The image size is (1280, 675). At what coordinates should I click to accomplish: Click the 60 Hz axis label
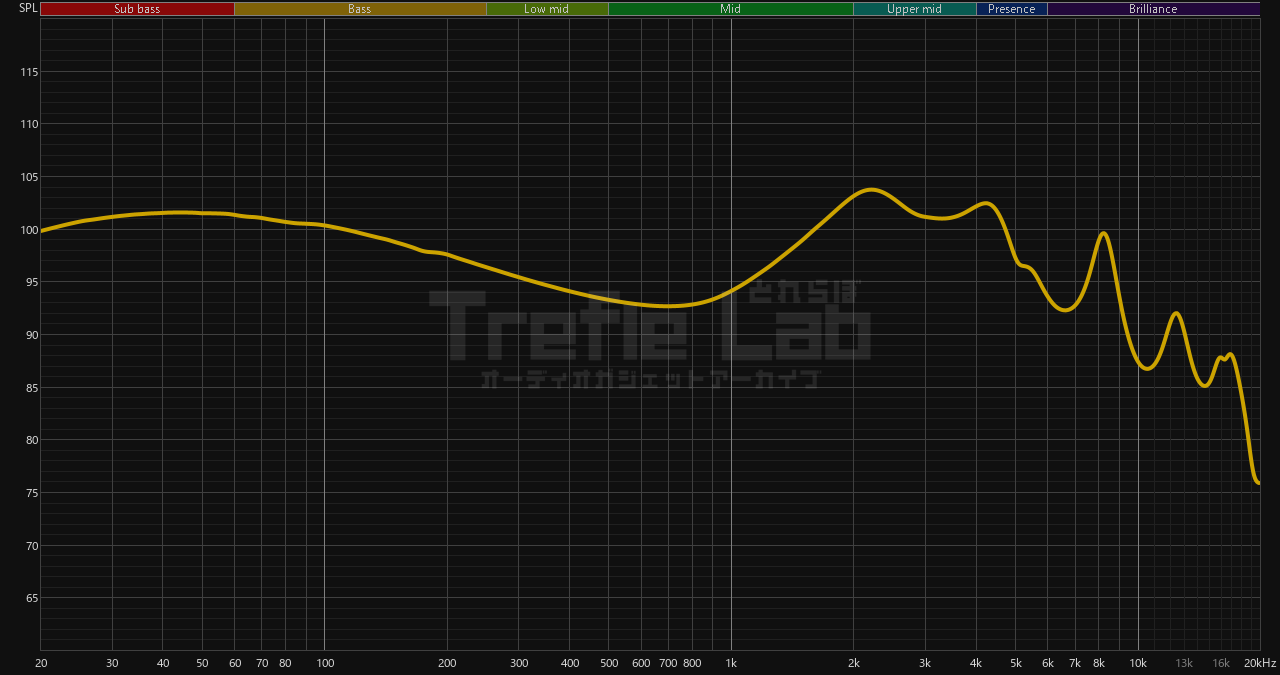click(234, 663)
